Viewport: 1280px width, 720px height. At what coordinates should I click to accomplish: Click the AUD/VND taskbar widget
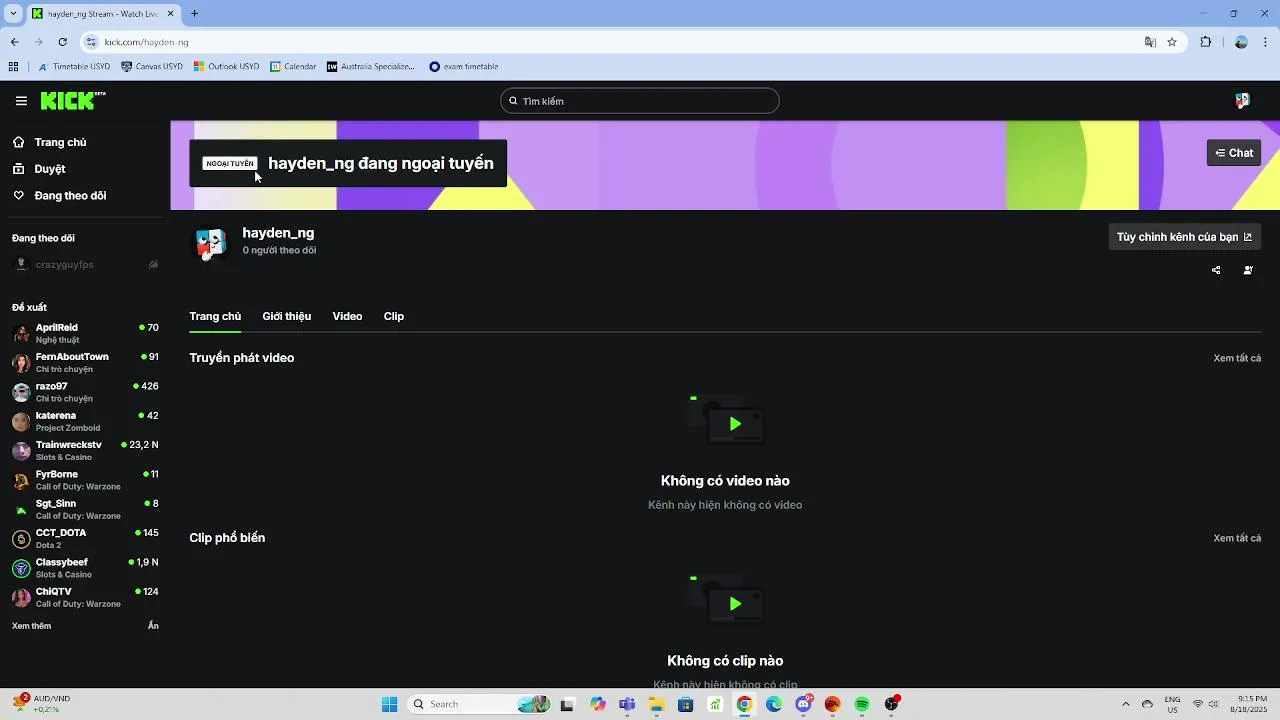(40, 704)
